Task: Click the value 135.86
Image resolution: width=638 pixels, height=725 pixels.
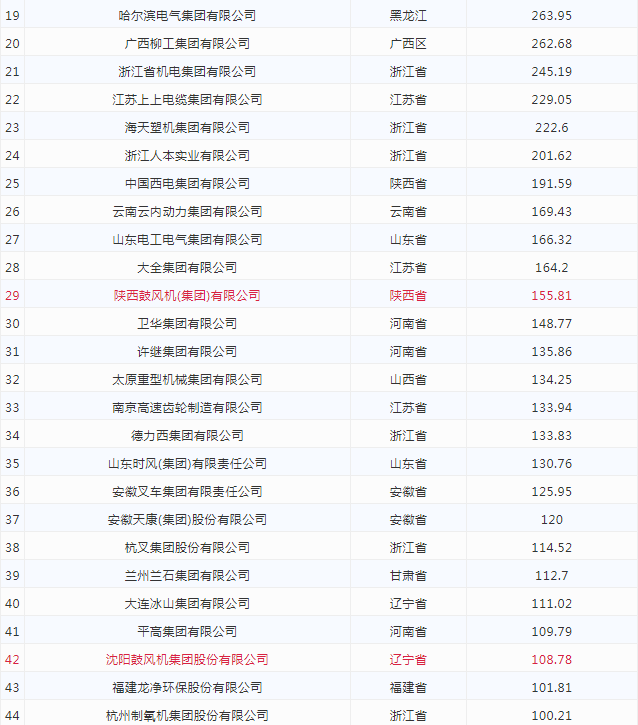Action: (552, 351)
